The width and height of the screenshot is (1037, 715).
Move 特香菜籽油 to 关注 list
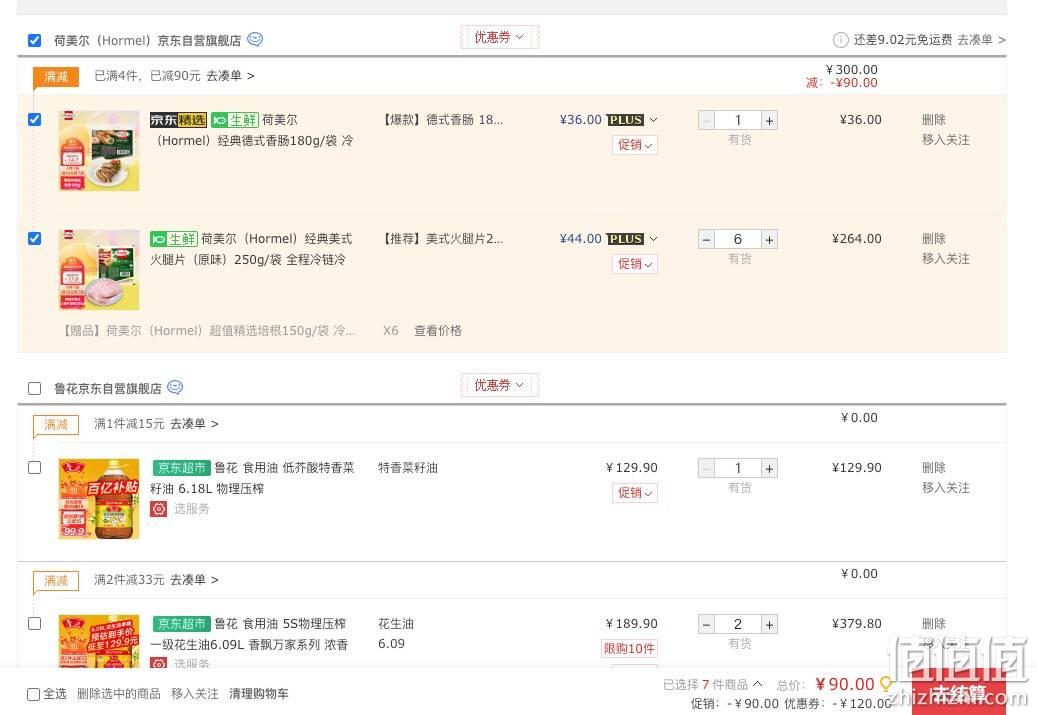(x=946, y=488)
